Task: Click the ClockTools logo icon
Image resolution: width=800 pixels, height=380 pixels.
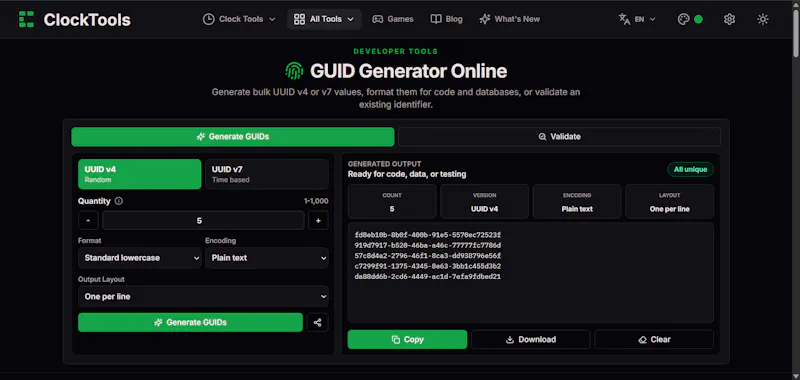Action: [27, 19]
